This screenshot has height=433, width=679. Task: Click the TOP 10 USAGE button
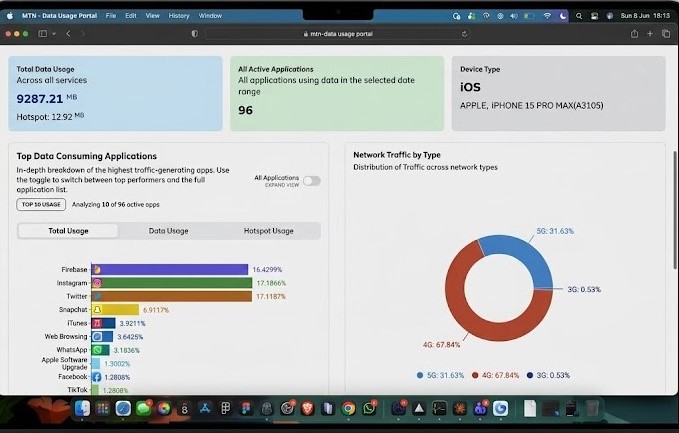click(x=41, y=204)
